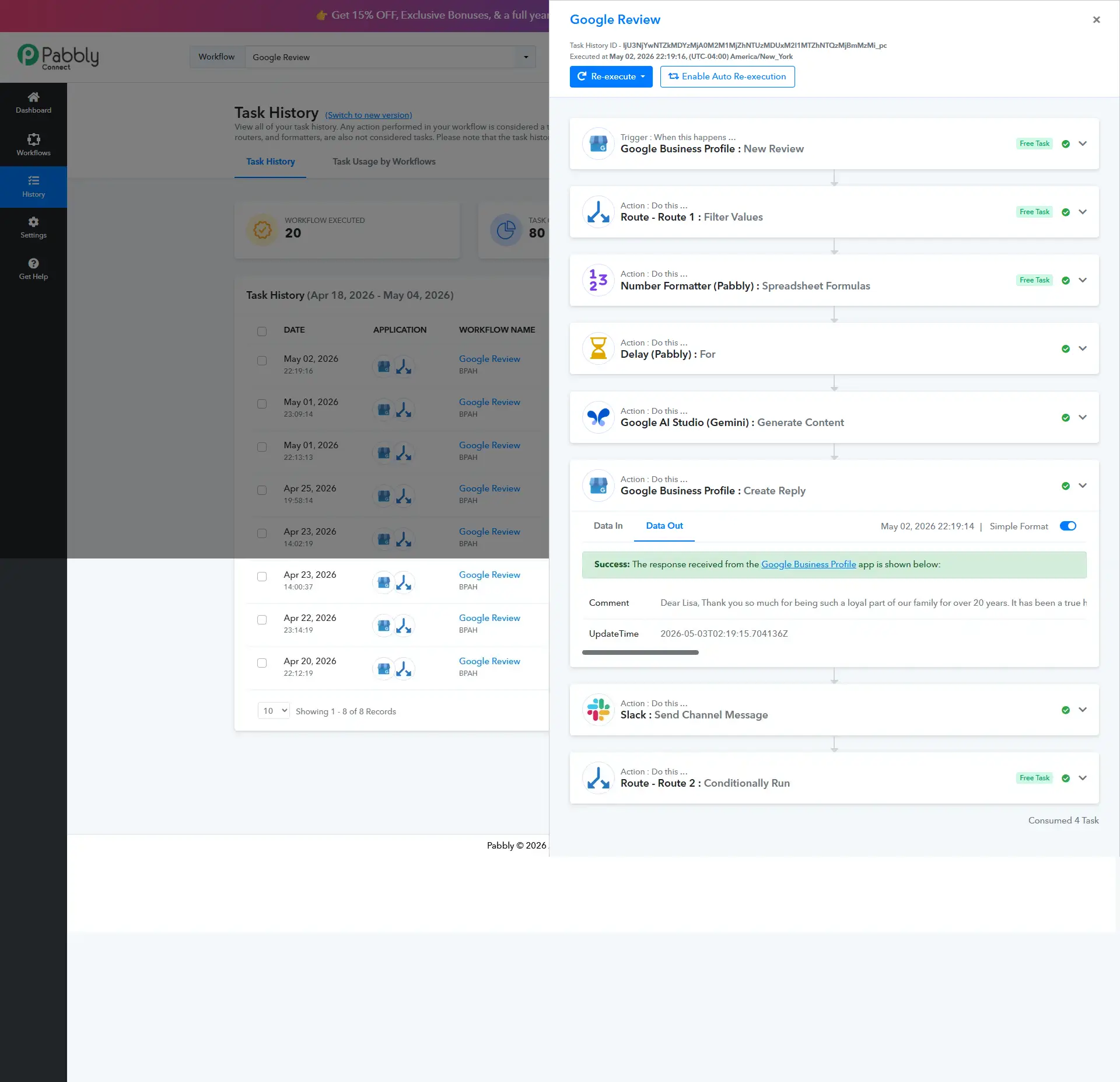Screen dimensions: 1120x1082
Task: Toggle the Simple Format switch
Action: point(1068,526)
